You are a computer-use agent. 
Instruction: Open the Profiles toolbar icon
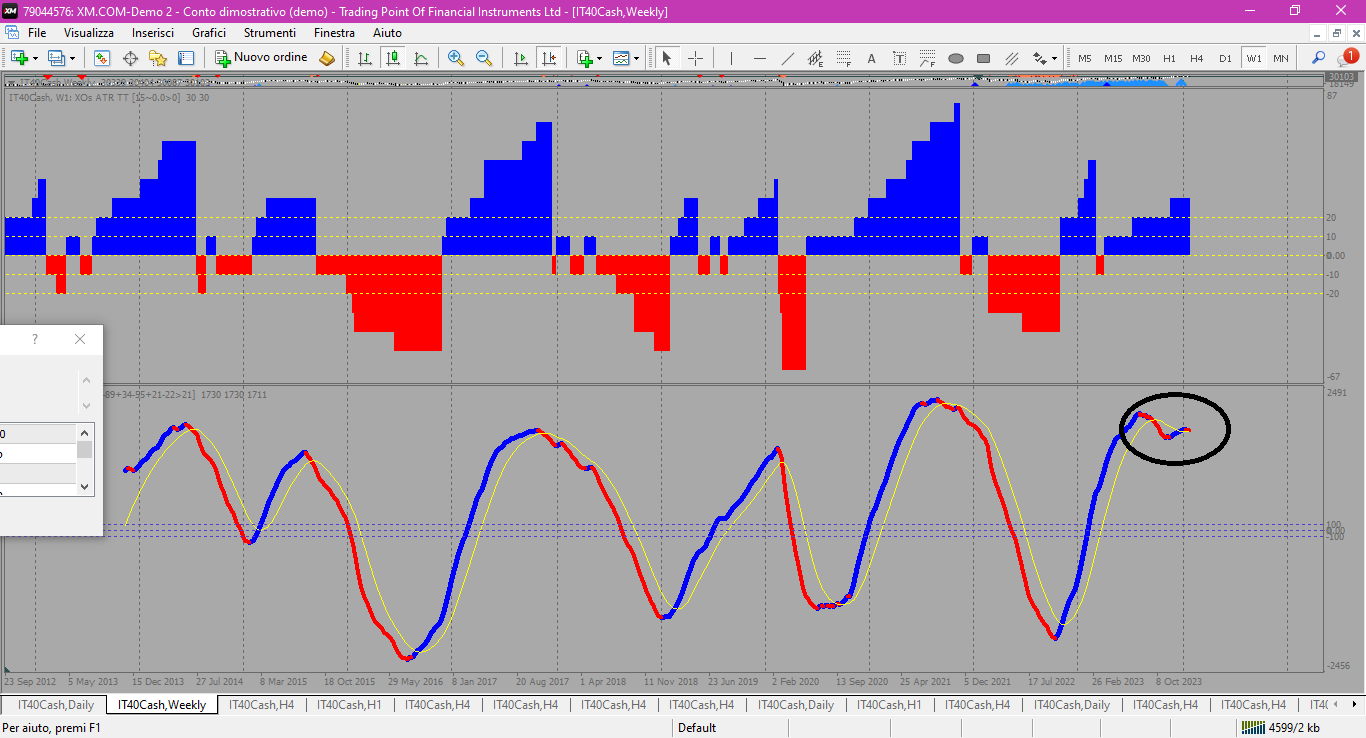[x=56, y=58]
